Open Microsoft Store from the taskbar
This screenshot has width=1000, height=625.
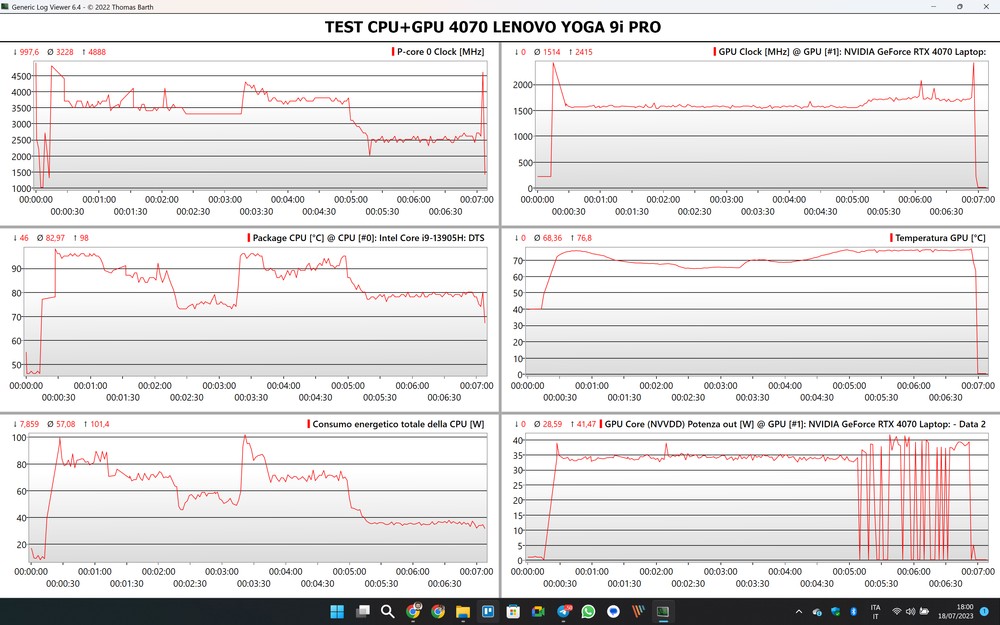click(513, 611)
